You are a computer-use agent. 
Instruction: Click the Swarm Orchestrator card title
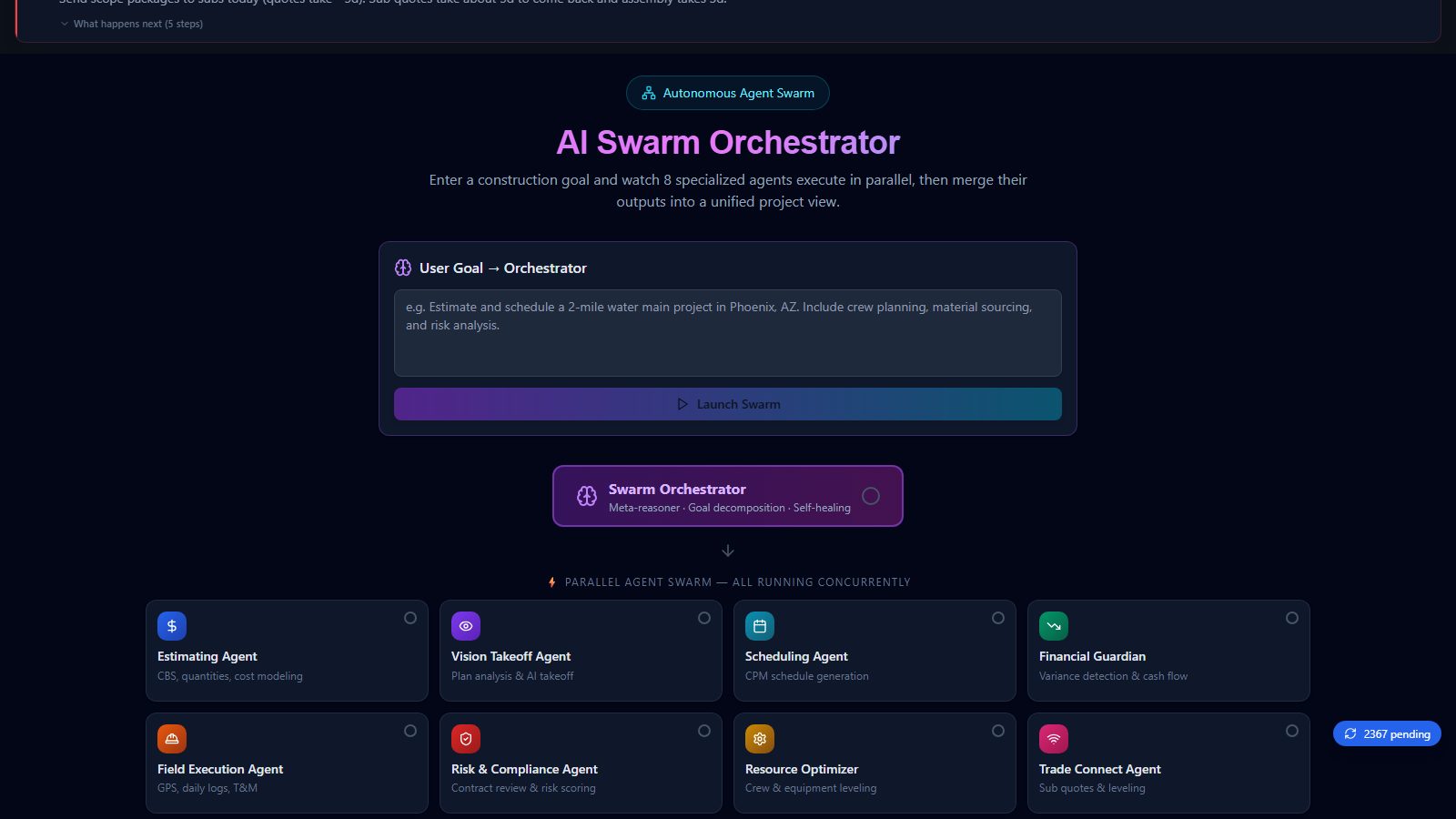(x=677, y=489)
